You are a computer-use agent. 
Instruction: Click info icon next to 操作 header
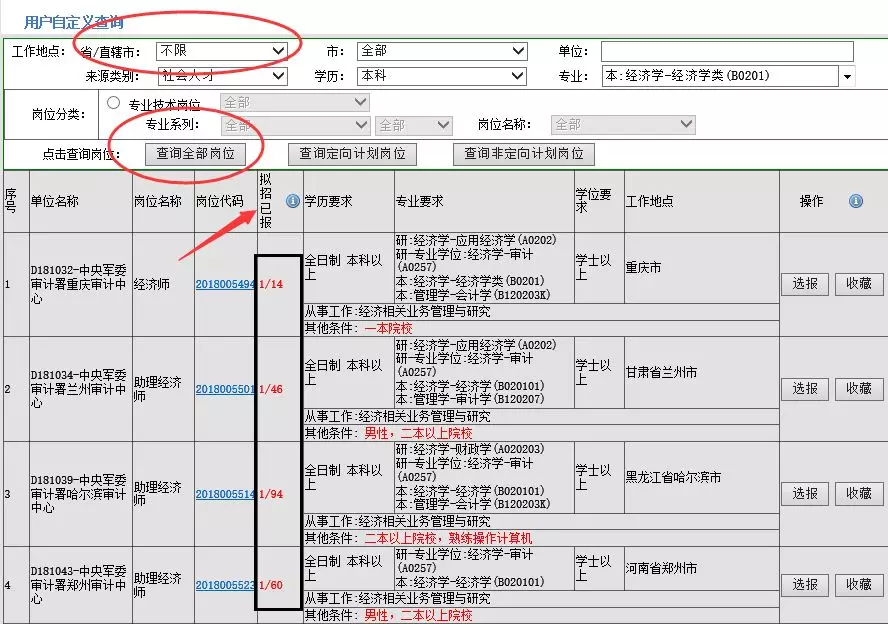pyautogui.click(x=856, y=201)
